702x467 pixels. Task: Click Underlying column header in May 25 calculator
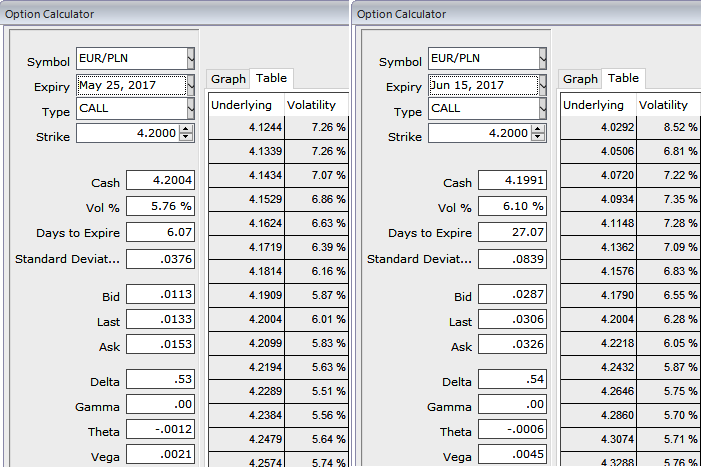246,105
